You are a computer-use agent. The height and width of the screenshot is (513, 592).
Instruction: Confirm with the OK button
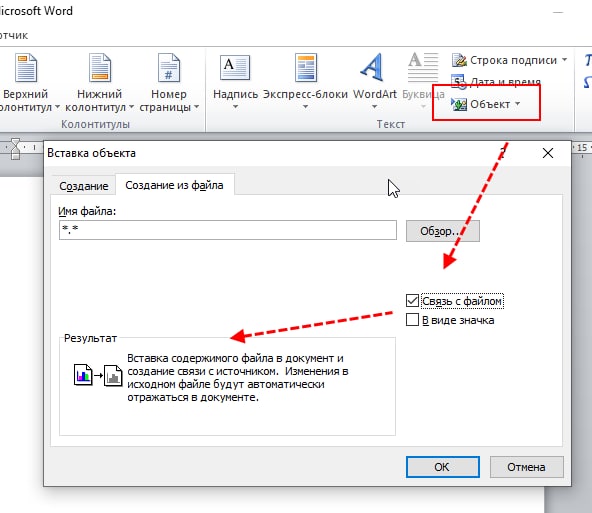pos(442,467)
